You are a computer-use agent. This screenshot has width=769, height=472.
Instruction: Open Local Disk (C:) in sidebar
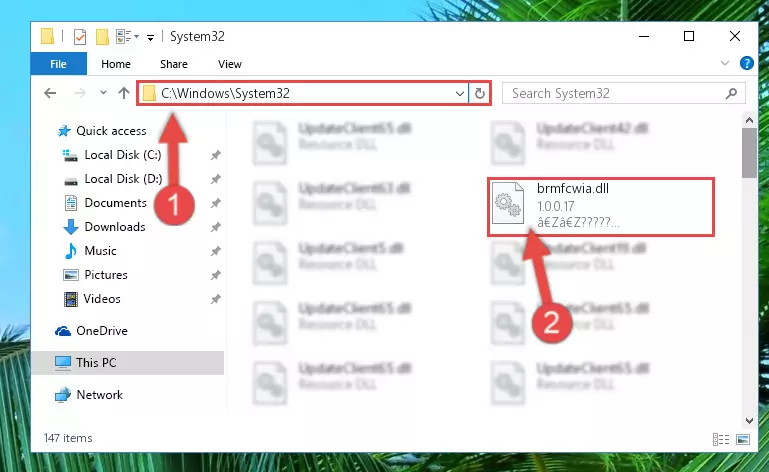(x=123, y=155)
